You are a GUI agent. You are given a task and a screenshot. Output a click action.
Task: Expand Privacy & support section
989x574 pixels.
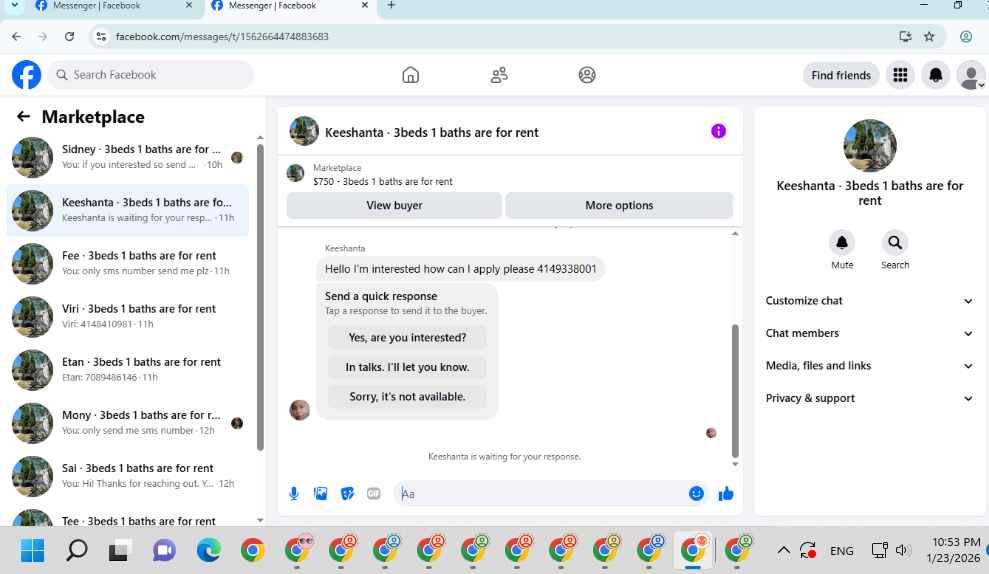click(x=869, y=398)
